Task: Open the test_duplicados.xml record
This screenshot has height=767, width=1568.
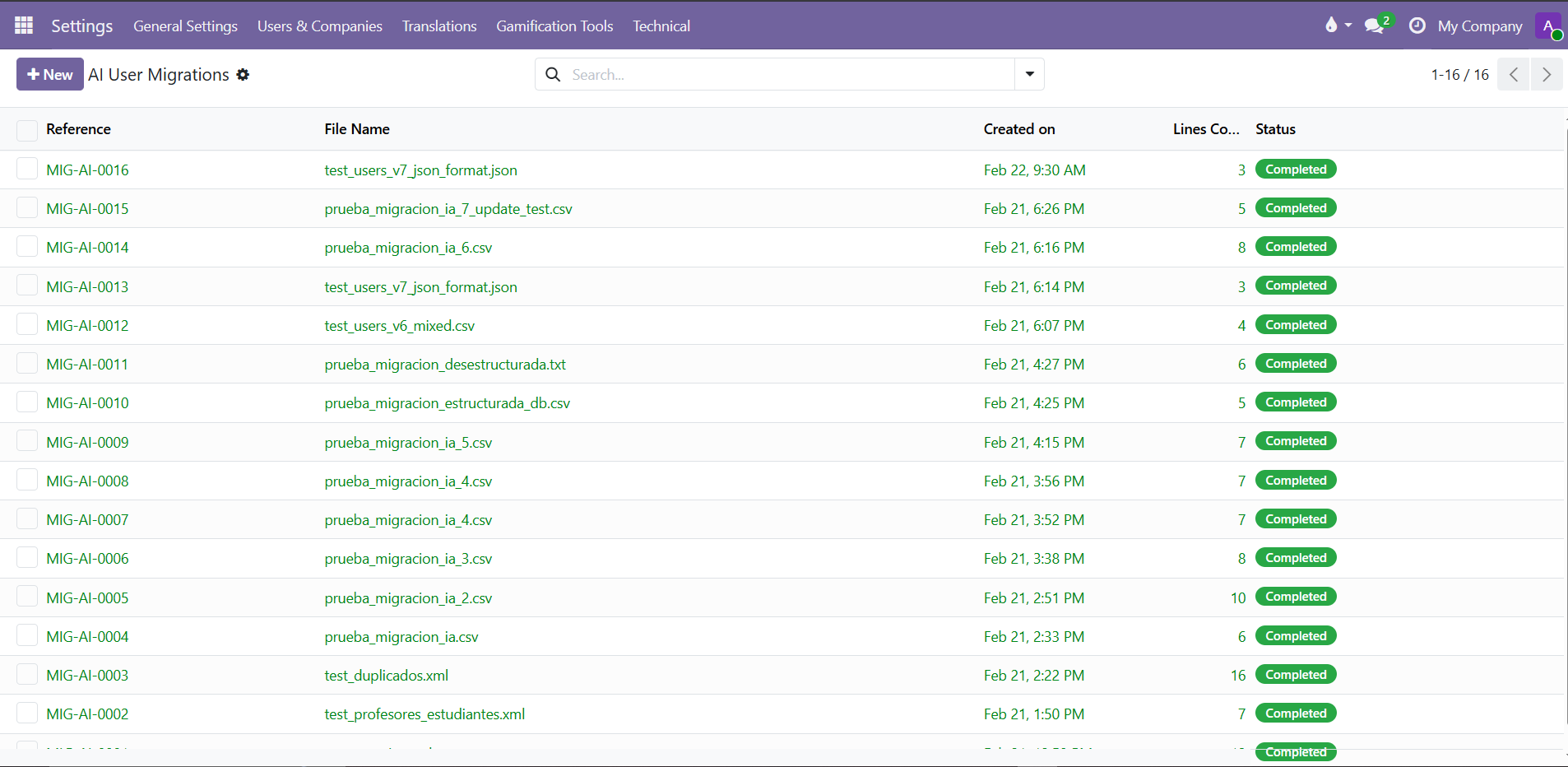Action: pyautogui.click(x=386, y=676)
